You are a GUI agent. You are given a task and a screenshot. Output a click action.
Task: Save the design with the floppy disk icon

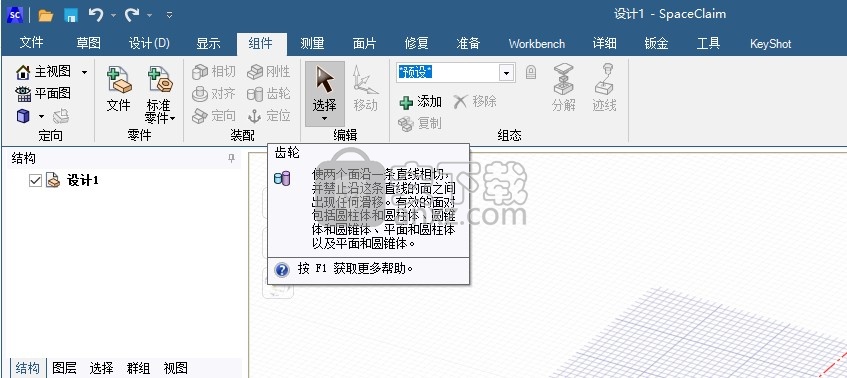click(x=71, y=16)
